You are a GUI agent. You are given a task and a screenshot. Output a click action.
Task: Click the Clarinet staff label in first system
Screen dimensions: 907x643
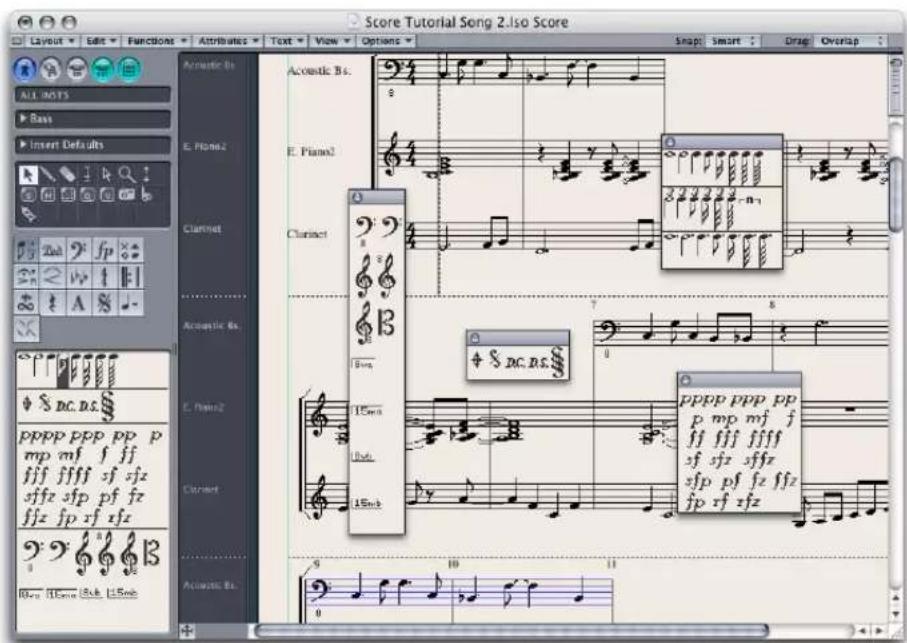pyautogui.click(x=307, y=234)
